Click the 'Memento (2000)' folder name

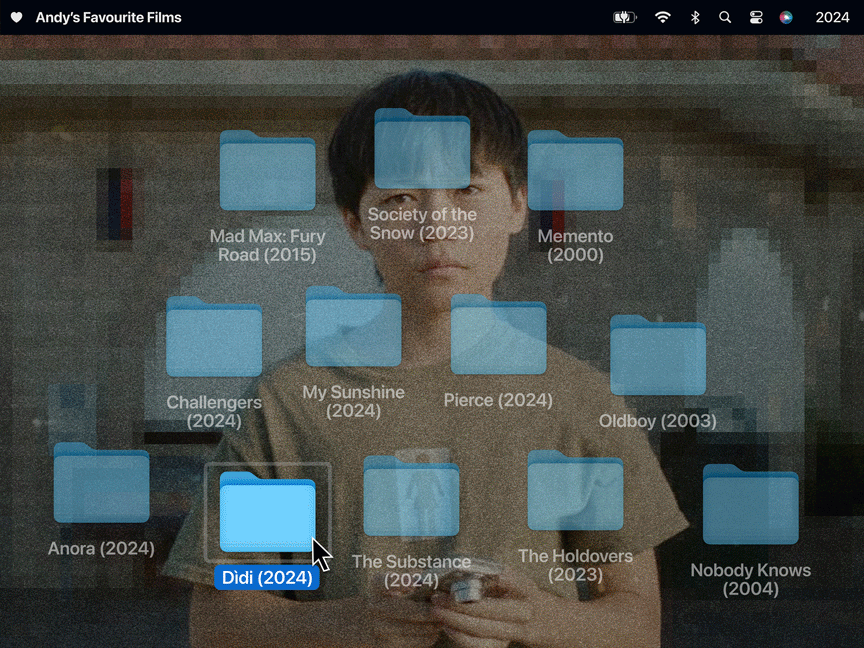pyautogui.click(x=575, y=246)
